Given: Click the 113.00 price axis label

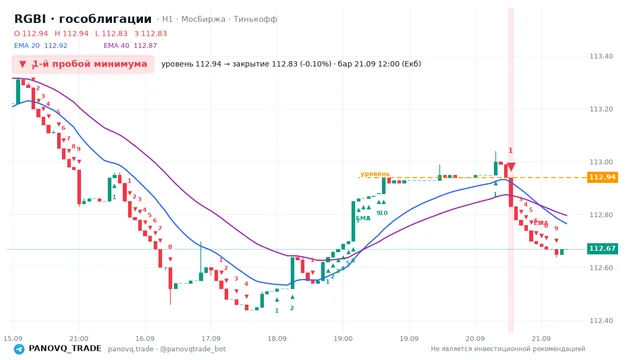Looking at the screenshot, I should tap(601, 162).
